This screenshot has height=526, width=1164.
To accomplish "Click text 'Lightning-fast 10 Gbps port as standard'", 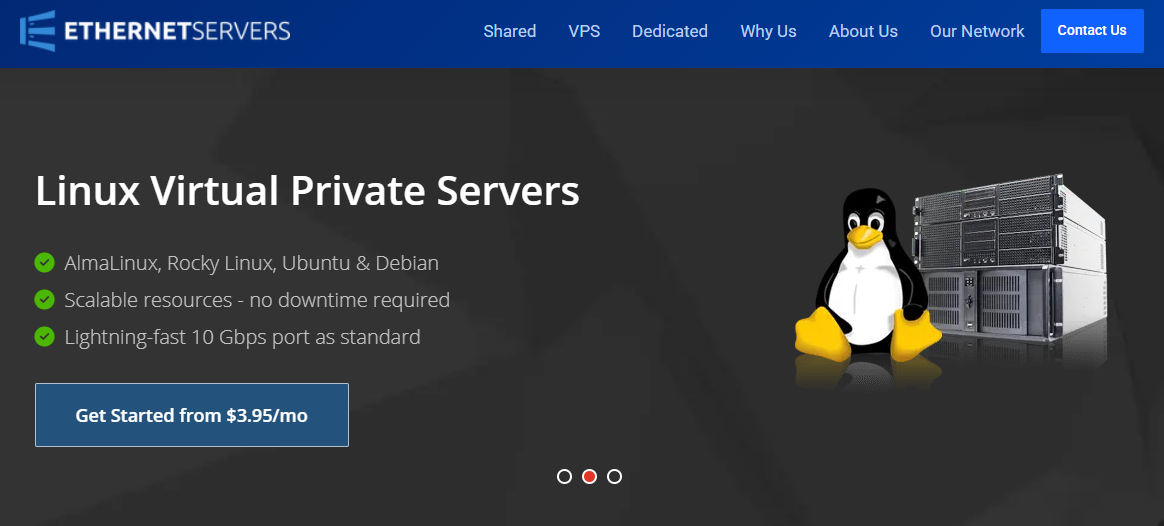I will (x=243, y=337).
